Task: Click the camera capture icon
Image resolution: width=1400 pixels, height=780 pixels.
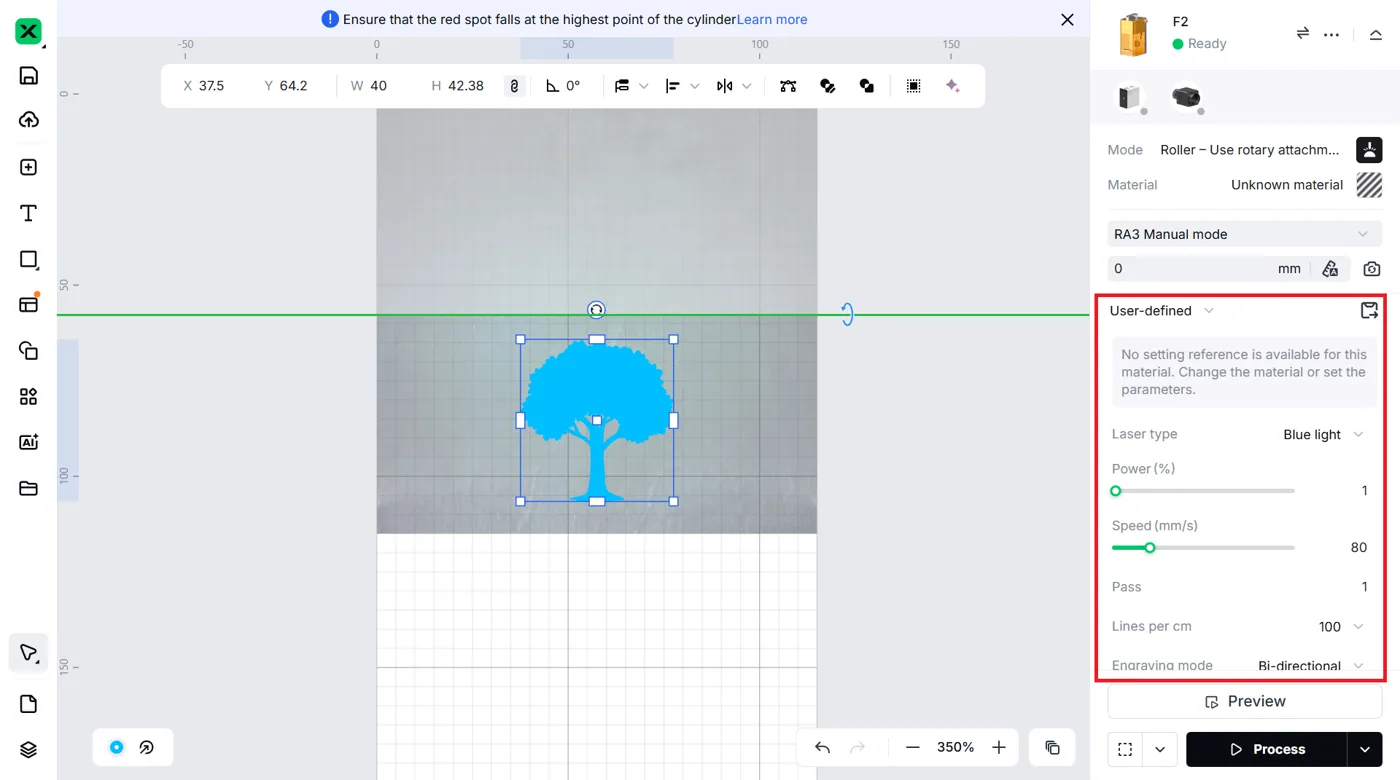Action: 1372,269
